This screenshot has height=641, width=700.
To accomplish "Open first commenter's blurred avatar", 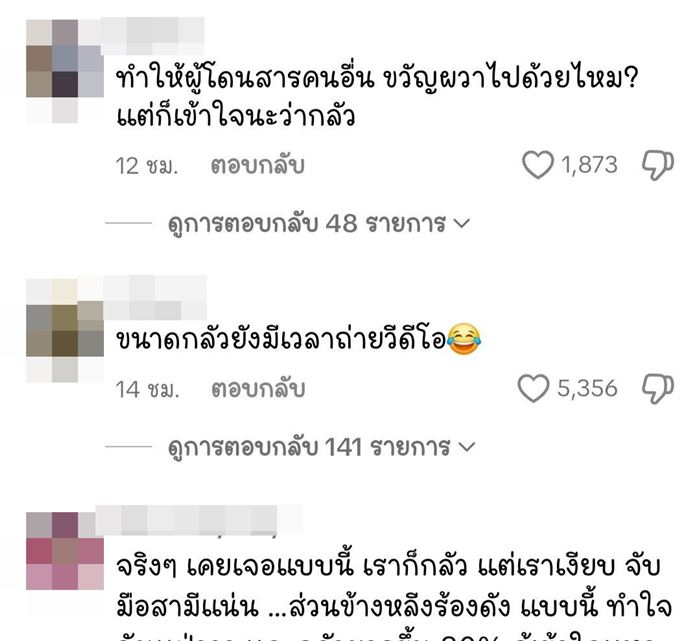I will [65, 71].
